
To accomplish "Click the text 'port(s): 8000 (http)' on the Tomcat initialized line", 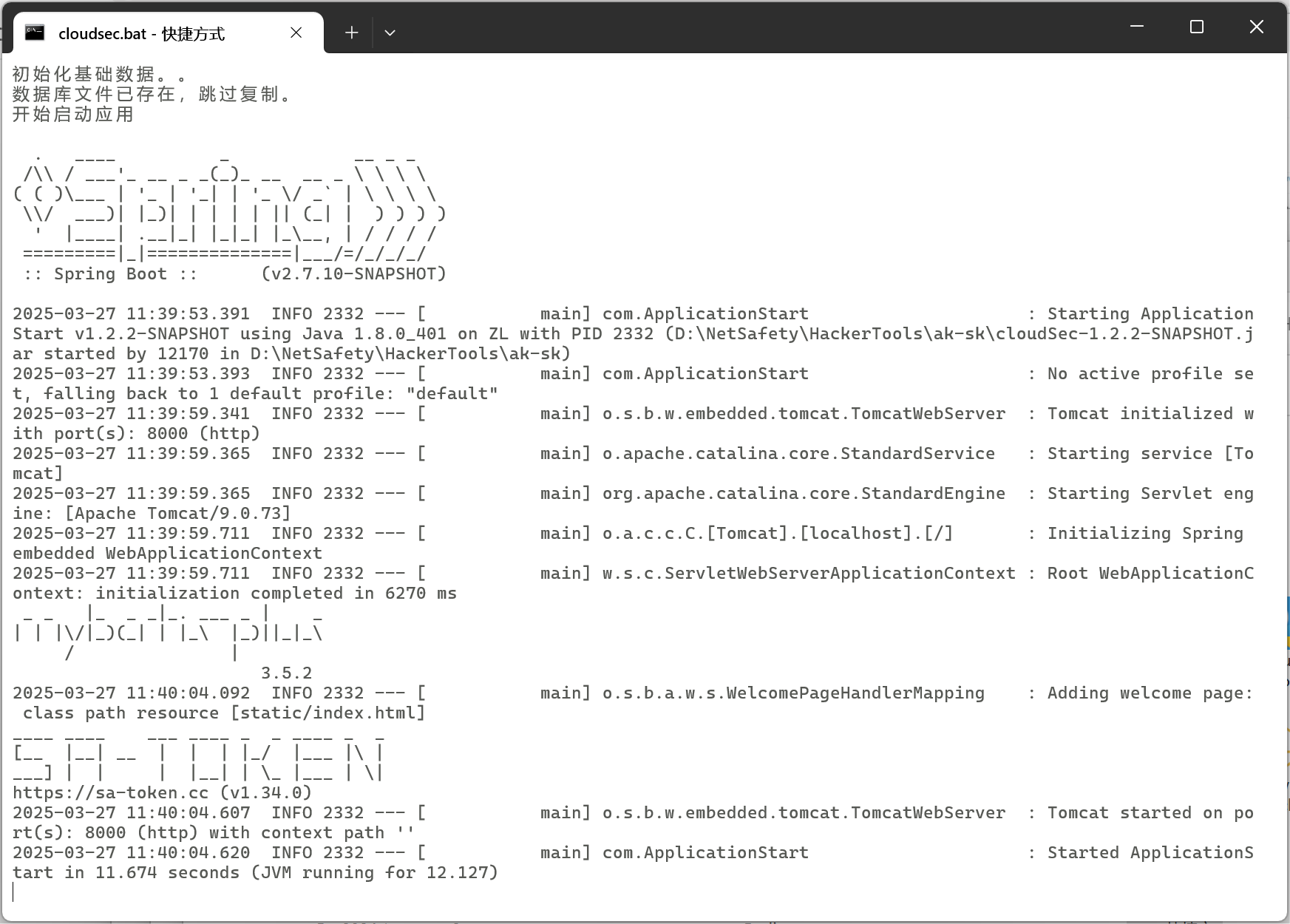I will [x=157, y=434].
